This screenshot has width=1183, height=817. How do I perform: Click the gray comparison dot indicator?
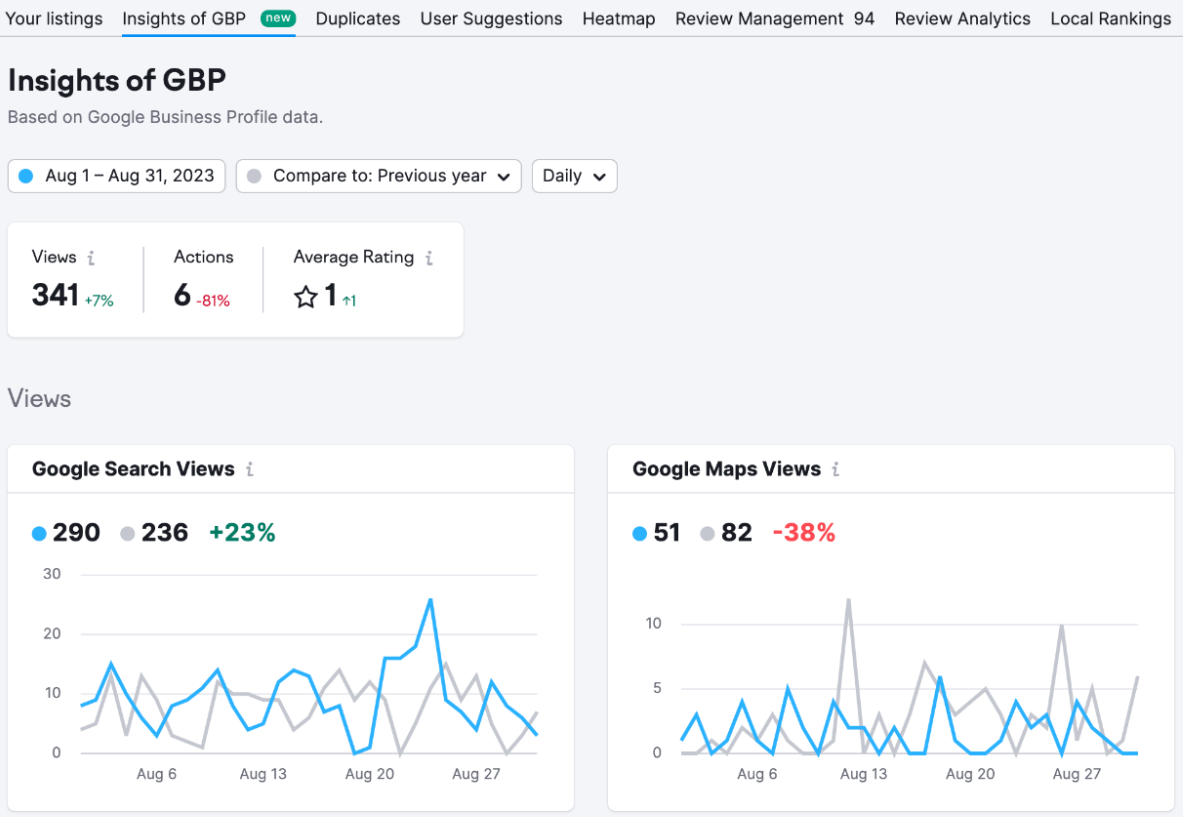257,175
